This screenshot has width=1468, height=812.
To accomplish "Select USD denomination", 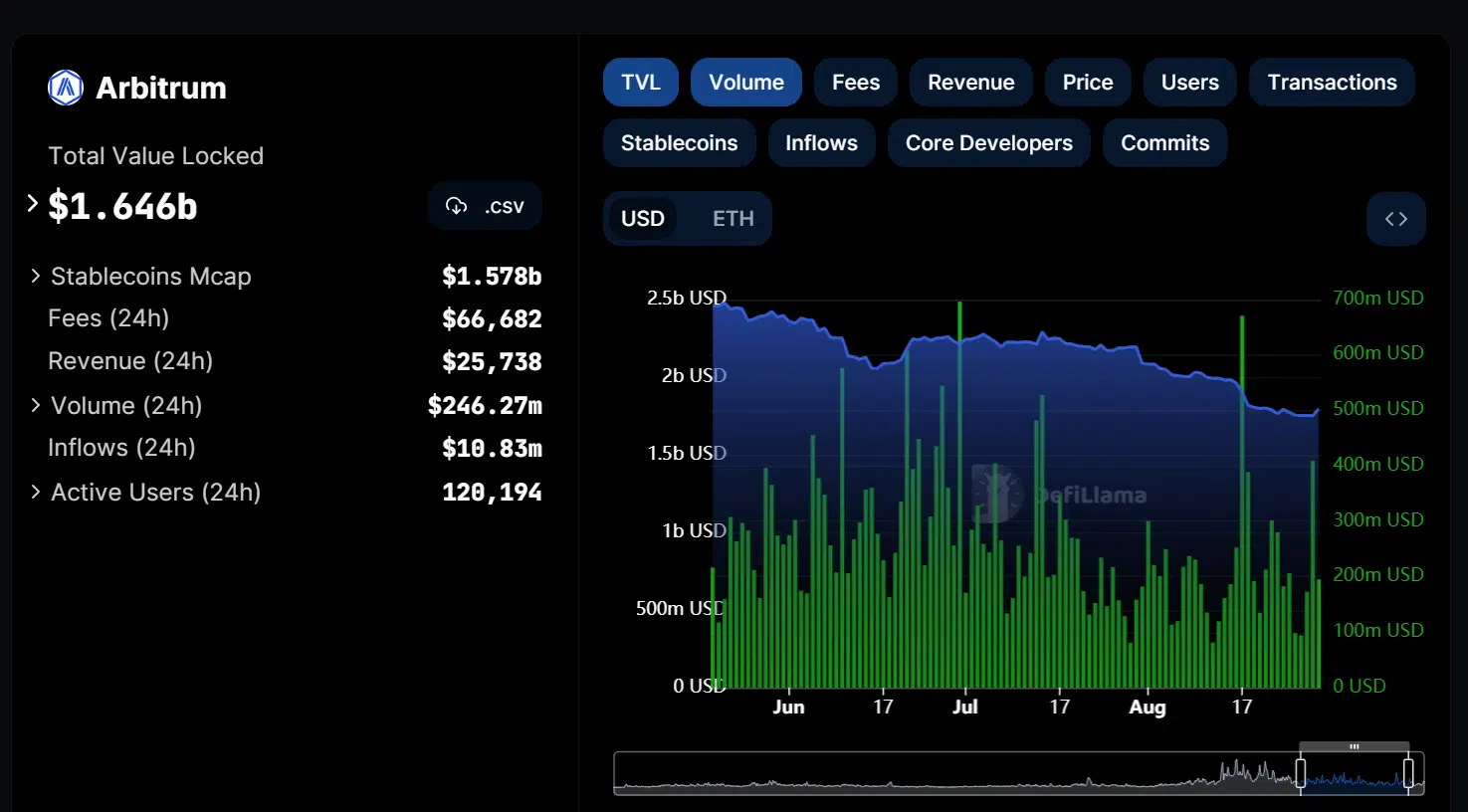I will pos(643,219).
